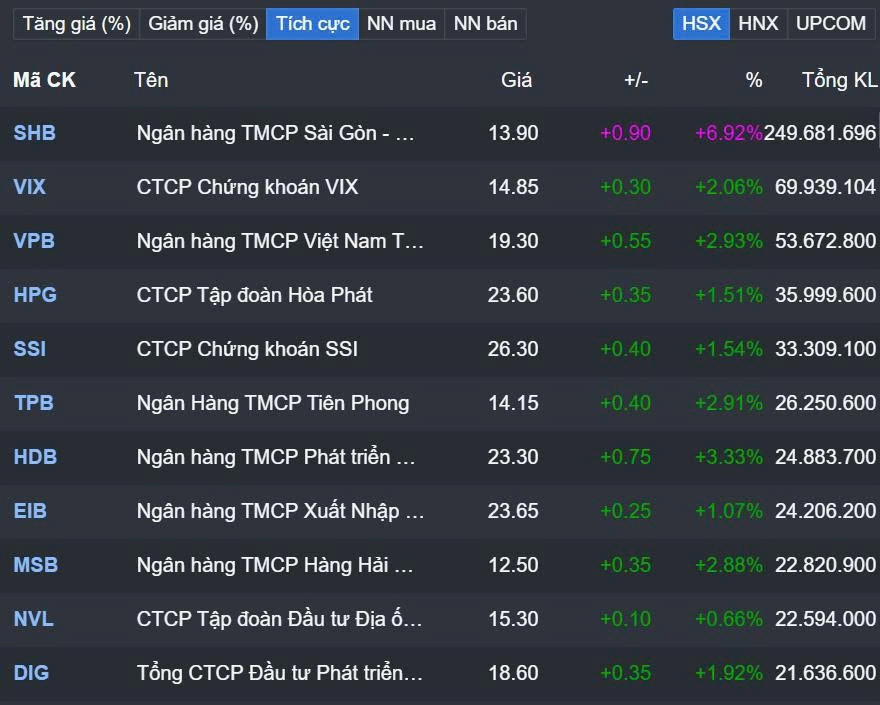This screenshot has height=705, width=880.
Task: Open the NN bán tab
Action: coord(485,24)
